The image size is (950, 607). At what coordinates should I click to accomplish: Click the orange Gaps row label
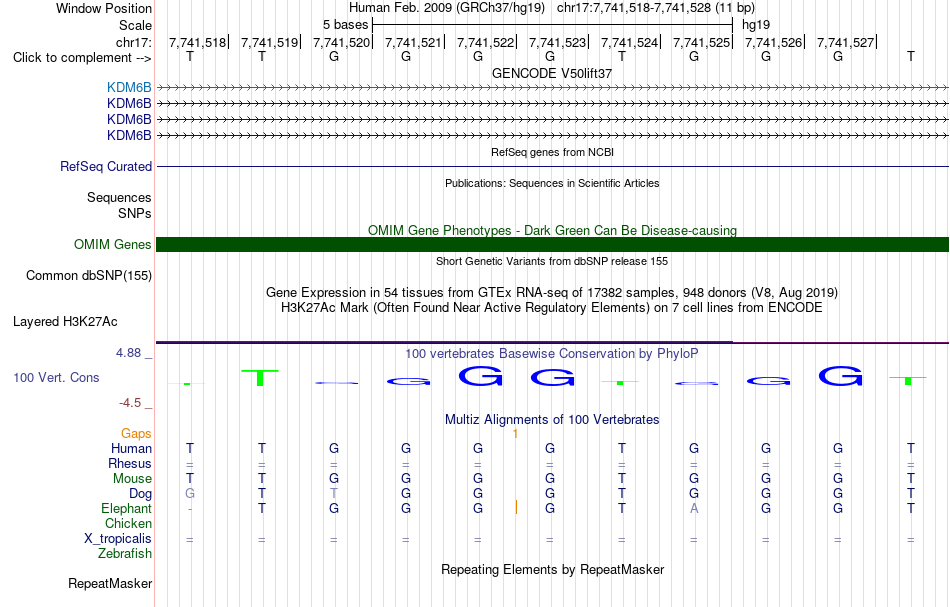(136, 433)
